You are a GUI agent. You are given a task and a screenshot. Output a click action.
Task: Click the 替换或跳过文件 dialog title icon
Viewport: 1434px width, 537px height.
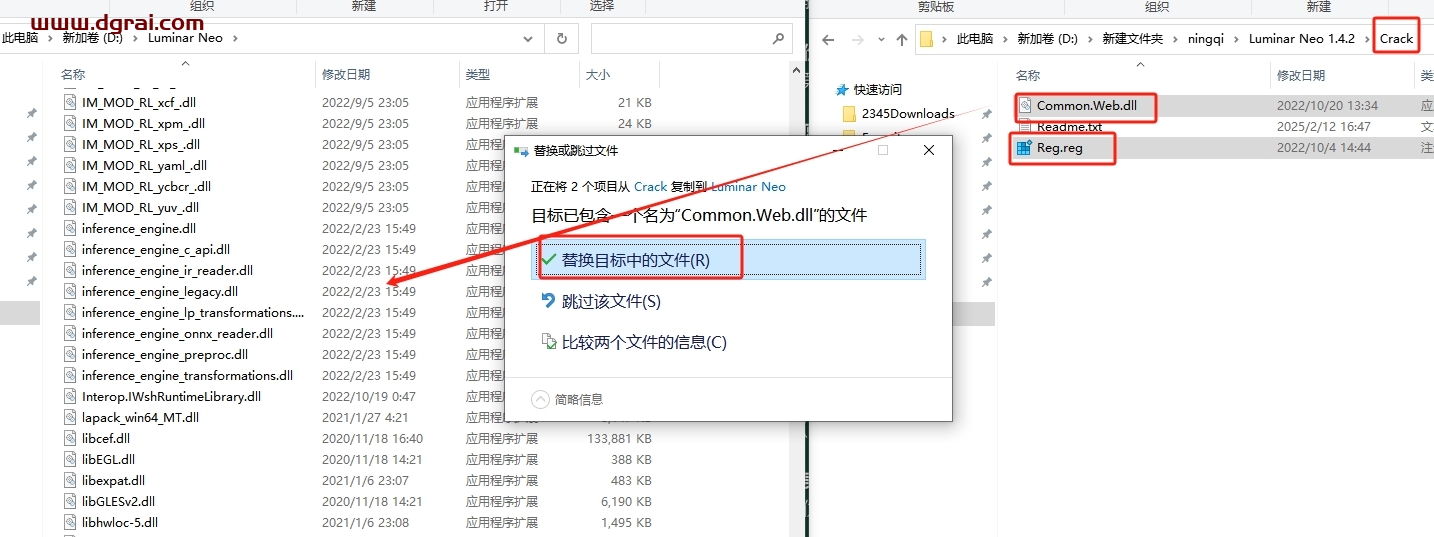(x=521, y=150)
